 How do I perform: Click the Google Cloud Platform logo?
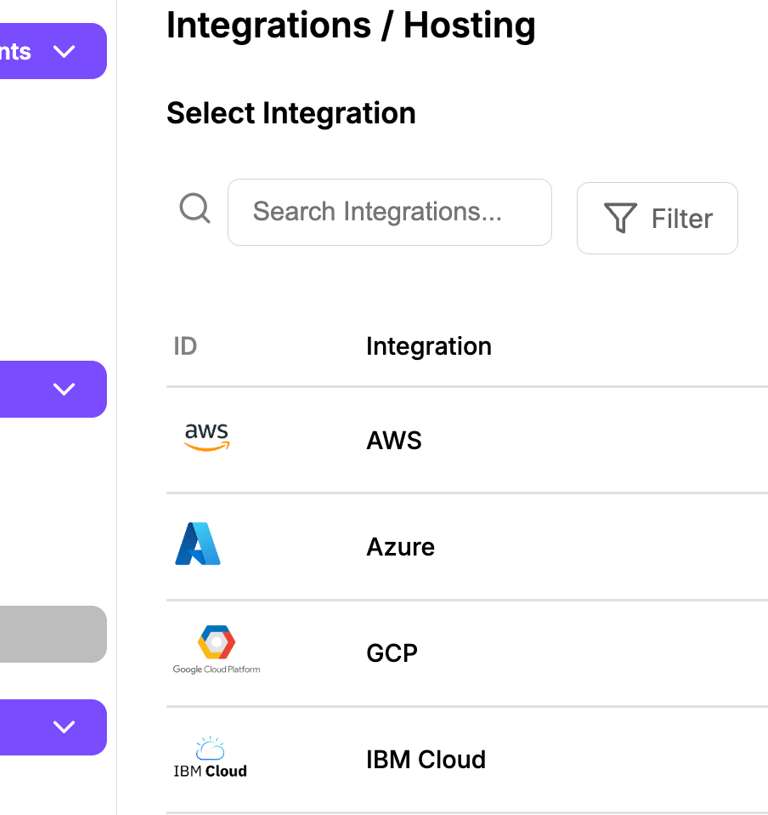pos(216,650)
